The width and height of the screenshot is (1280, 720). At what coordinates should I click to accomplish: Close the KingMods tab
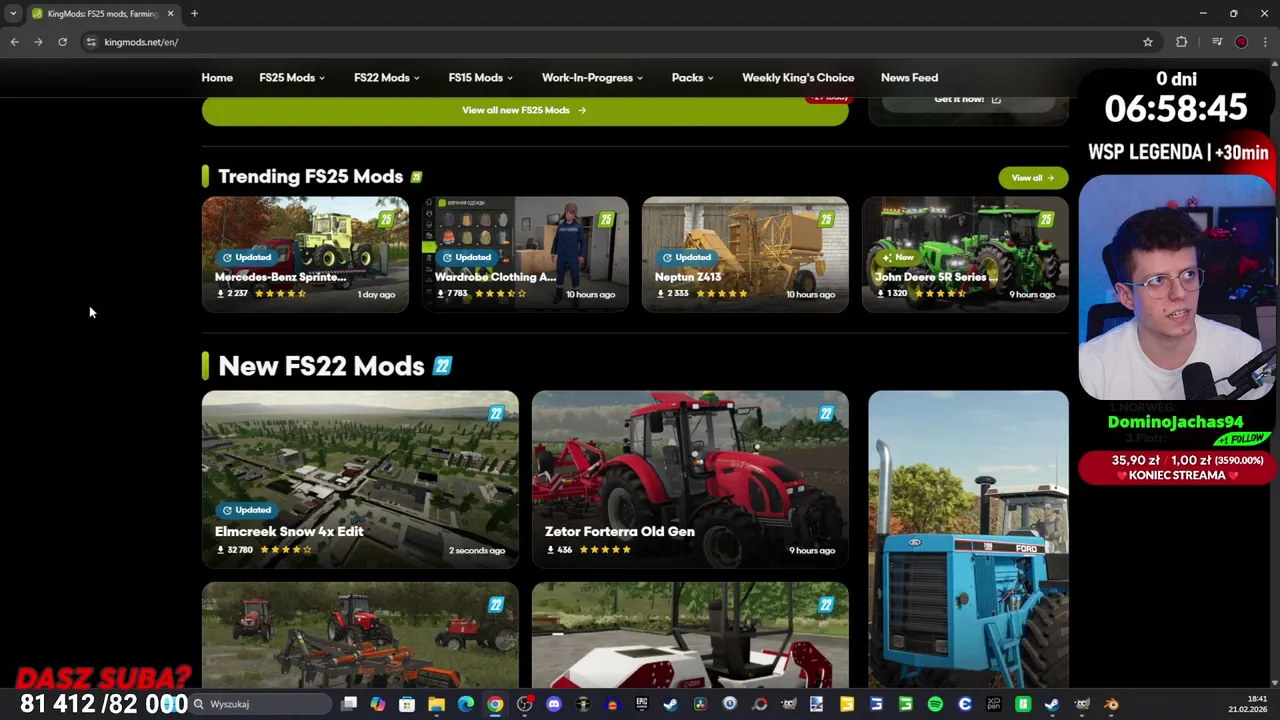[170, 13]
